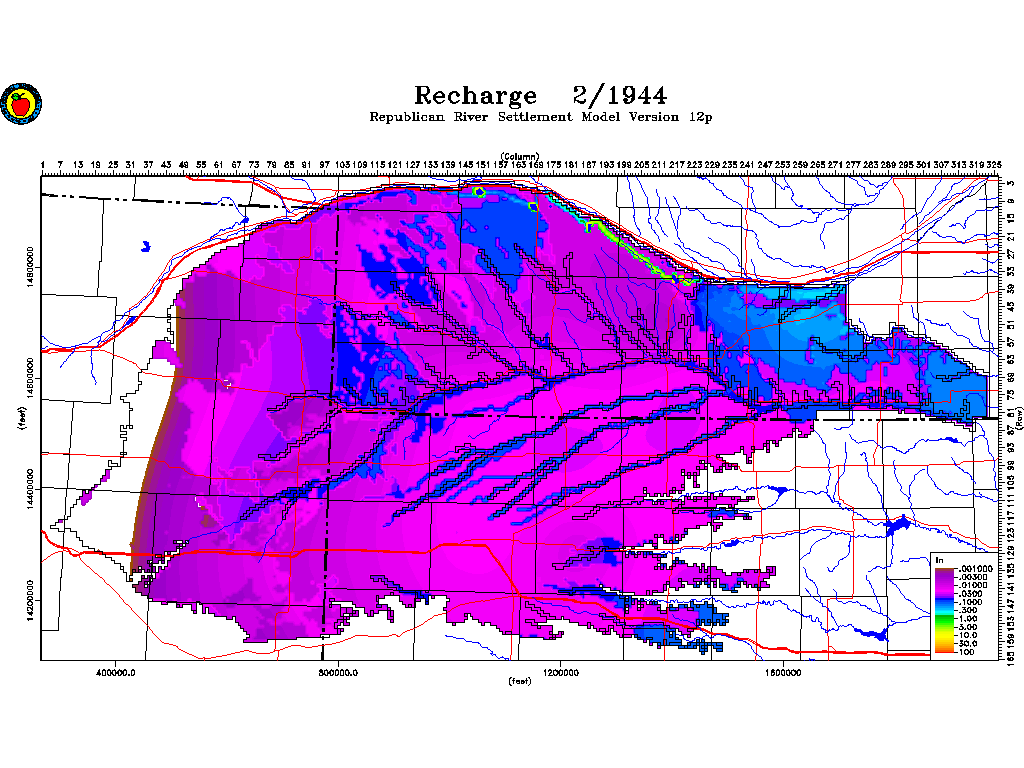Click the '(feet)' label below the x-axis
Screen dimensions: 1024x768
click(520, 681)
